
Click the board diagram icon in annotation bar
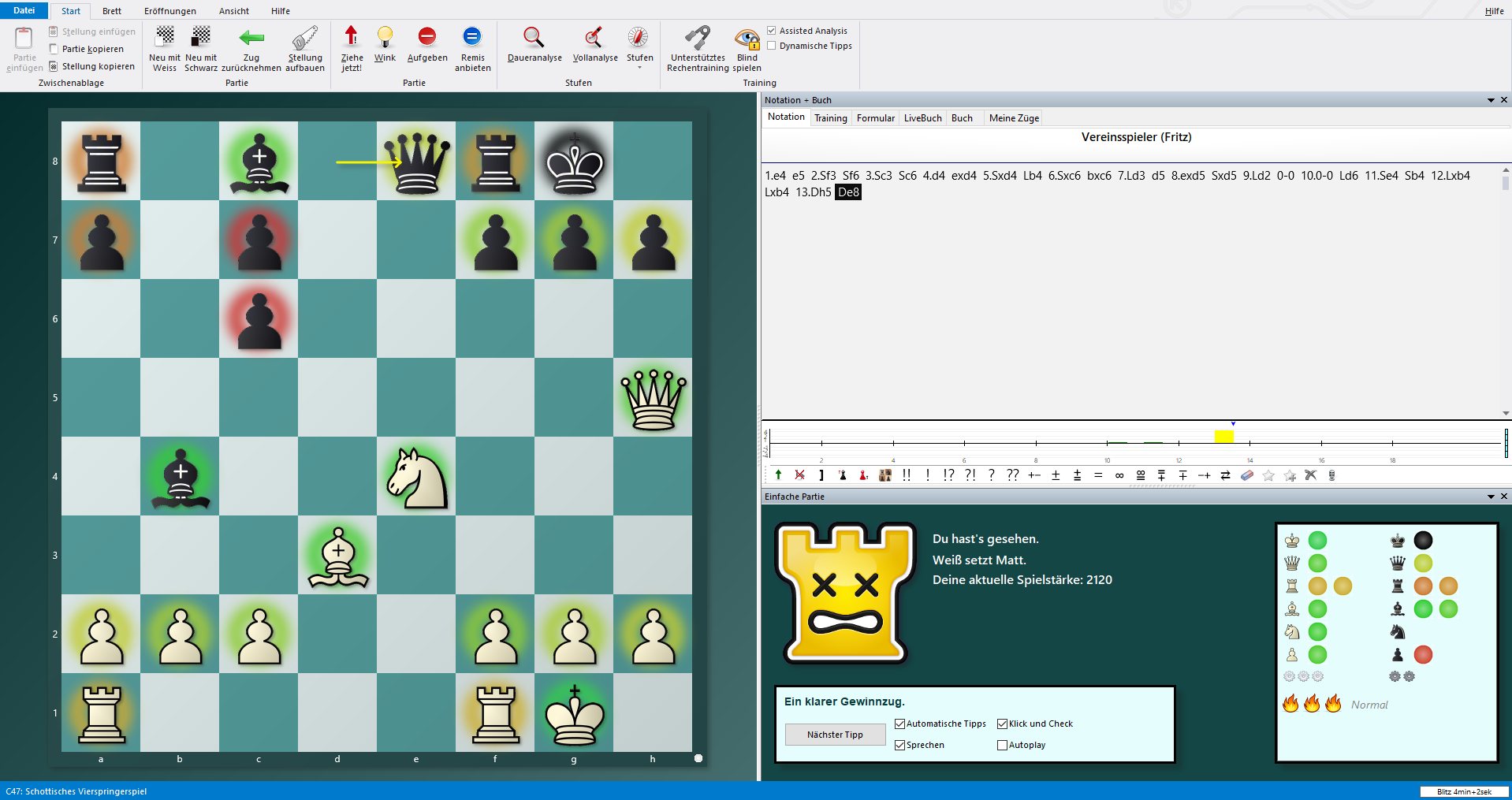(x=885, y=475)
